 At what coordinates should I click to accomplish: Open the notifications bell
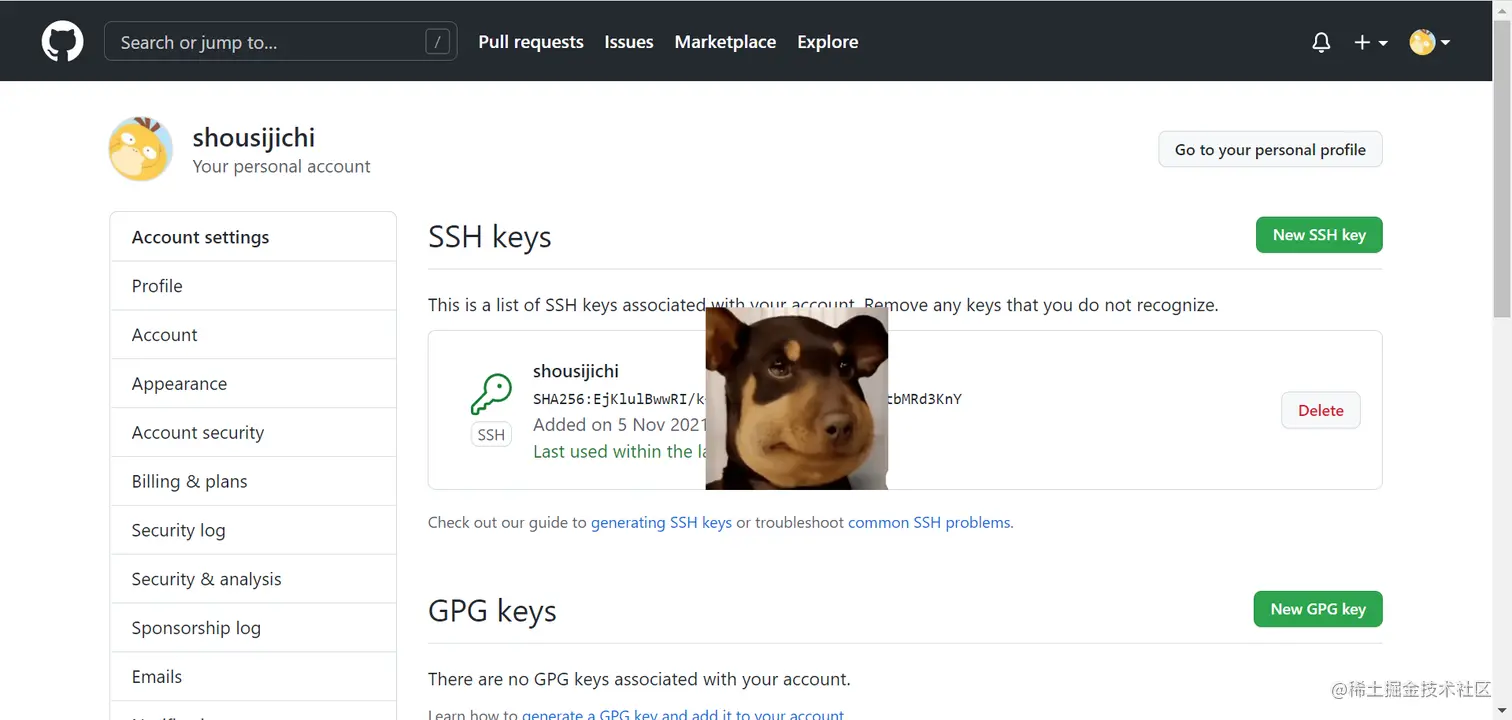point(1321,42)
